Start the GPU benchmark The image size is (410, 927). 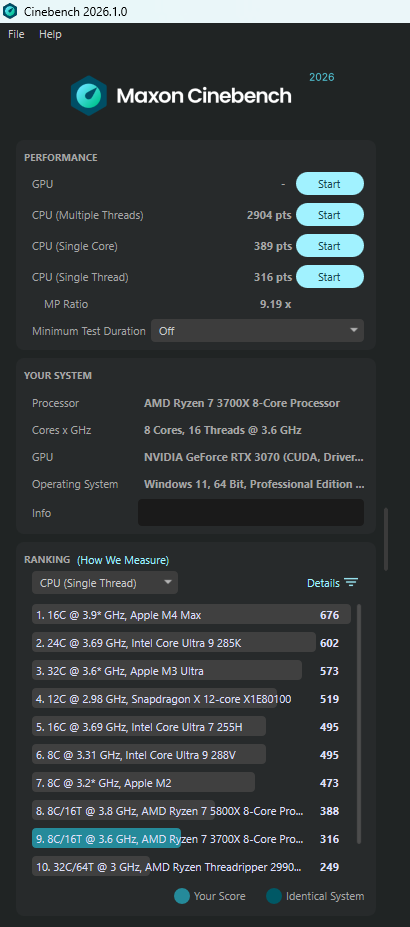[x=330, y=184]
